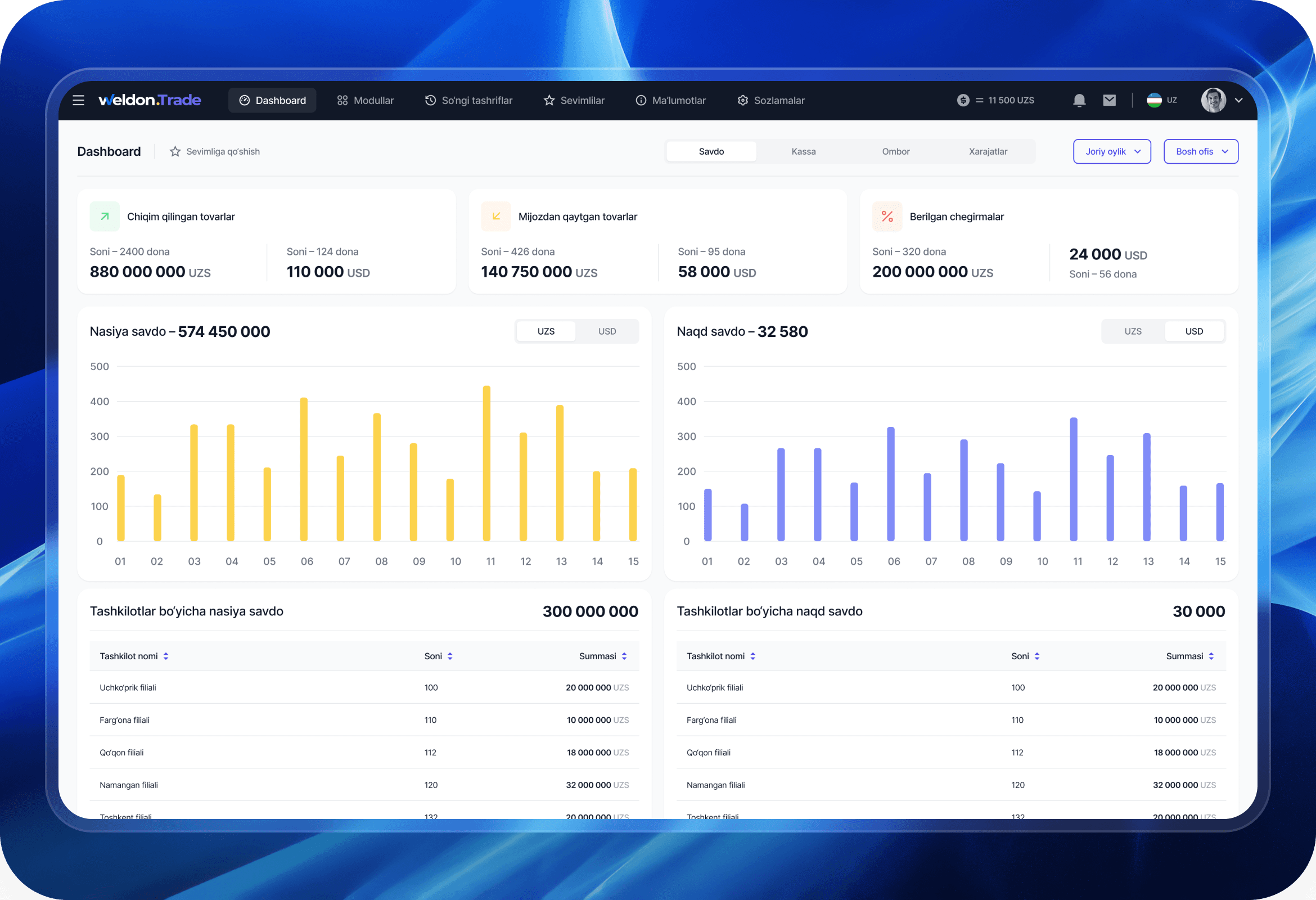Switch Nasiya savdo chart to USD
Viewport: 1316px width, 900px height.
tap(606, 331)
